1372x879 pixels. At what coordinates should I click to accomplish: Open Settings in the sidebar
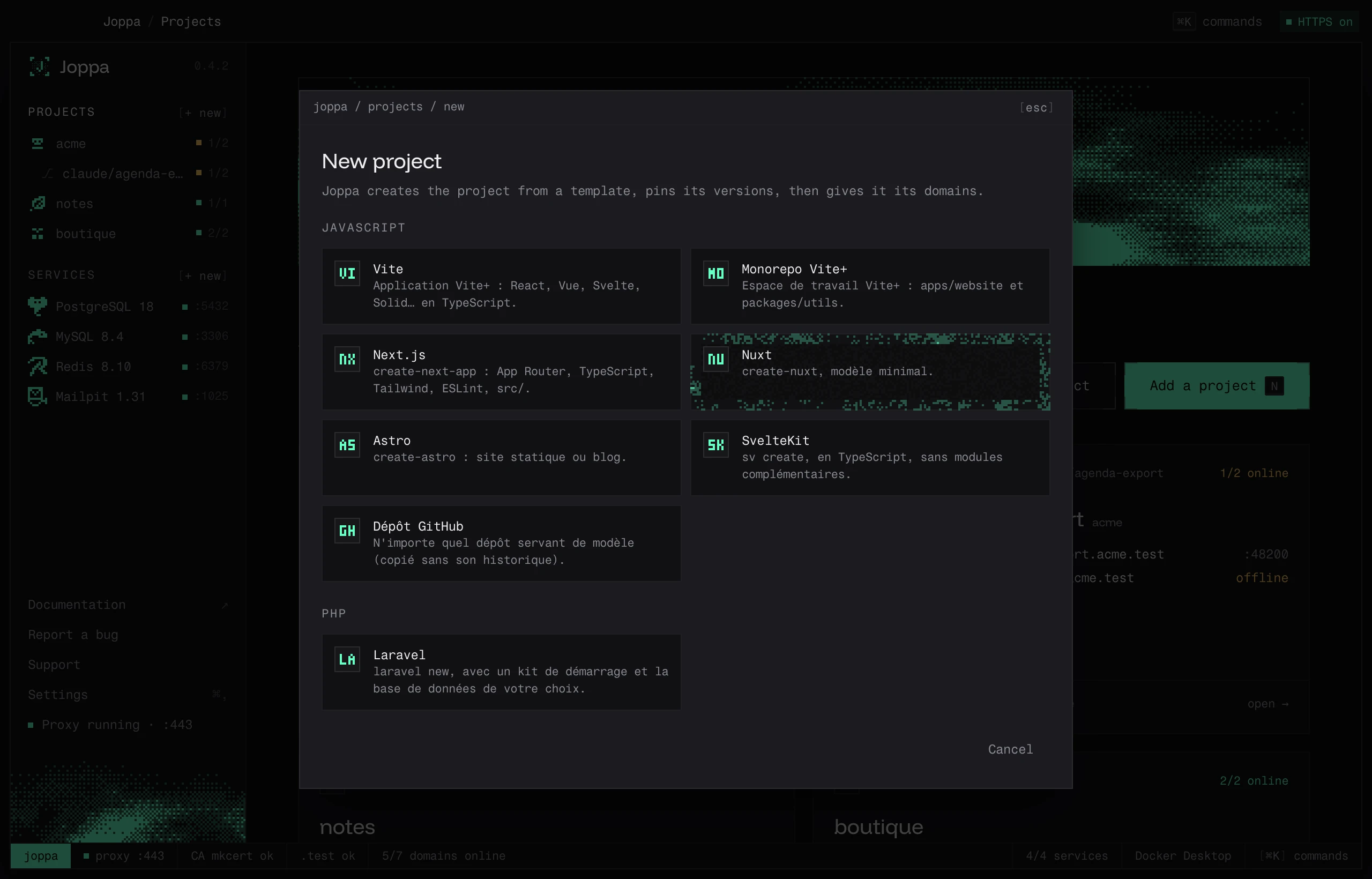(x=128, y=695)
